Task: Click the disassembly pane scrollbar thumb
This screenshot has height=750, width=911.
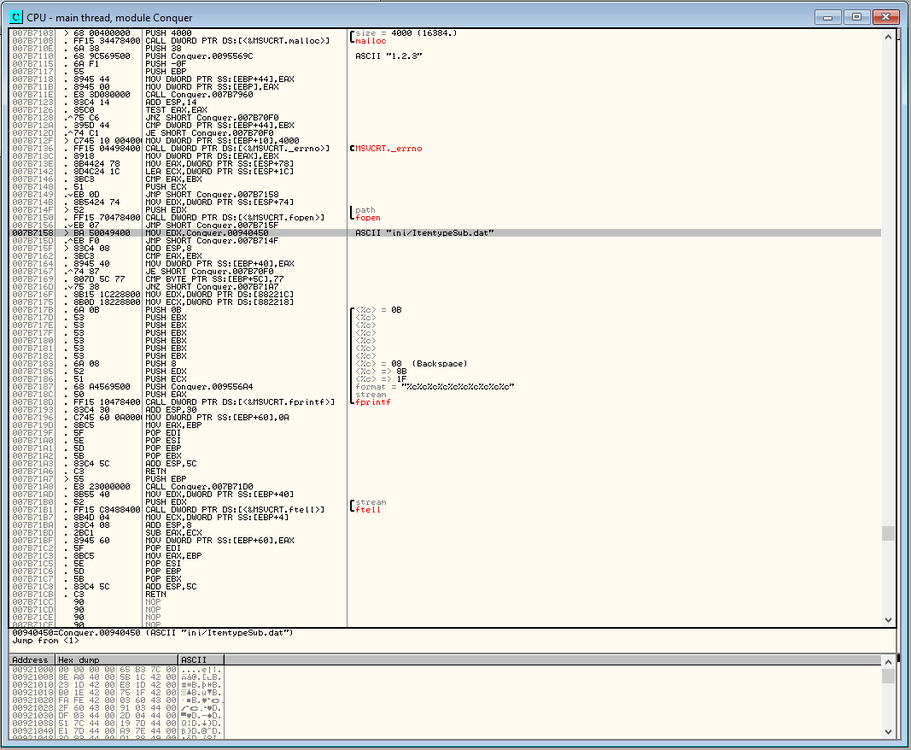Action: [888, 533]
